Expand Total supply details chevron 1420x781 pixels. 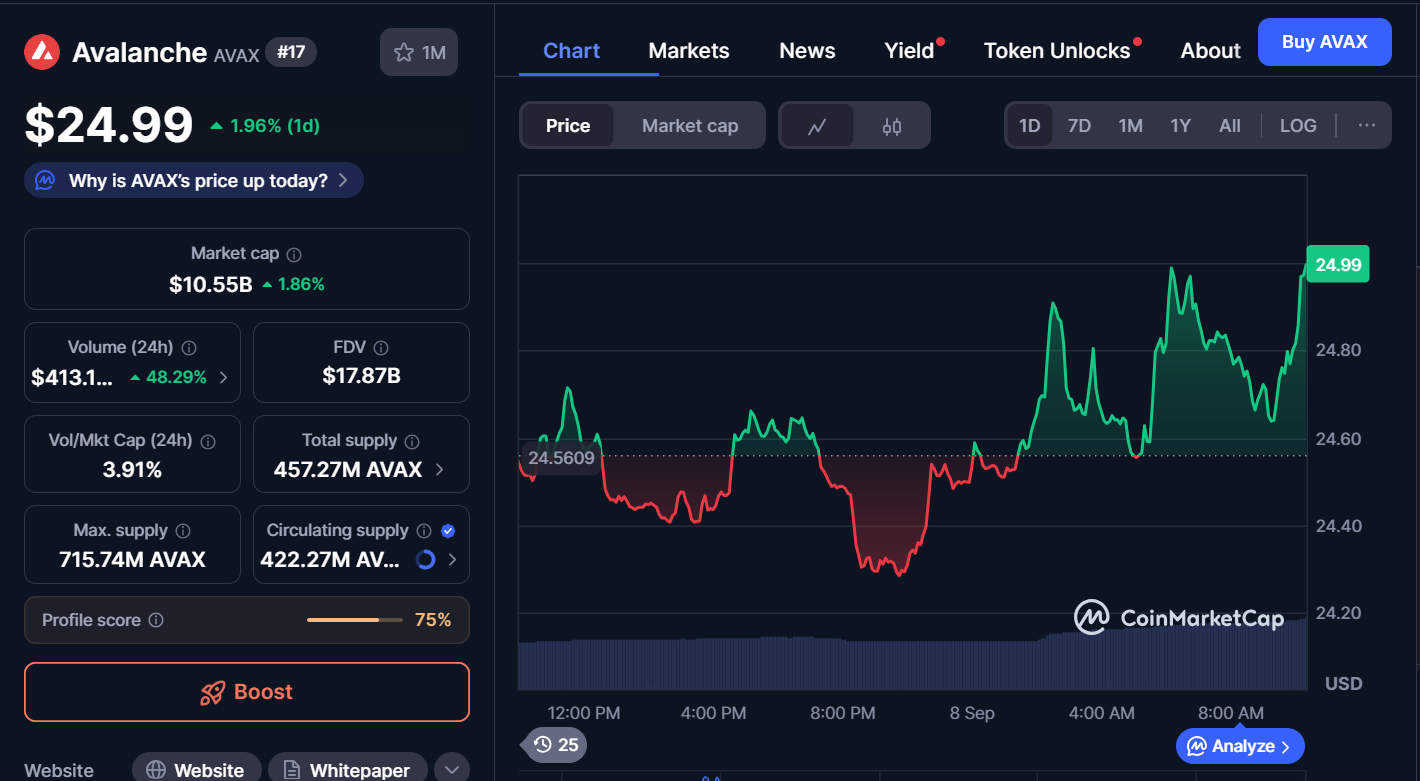point(440,469)
